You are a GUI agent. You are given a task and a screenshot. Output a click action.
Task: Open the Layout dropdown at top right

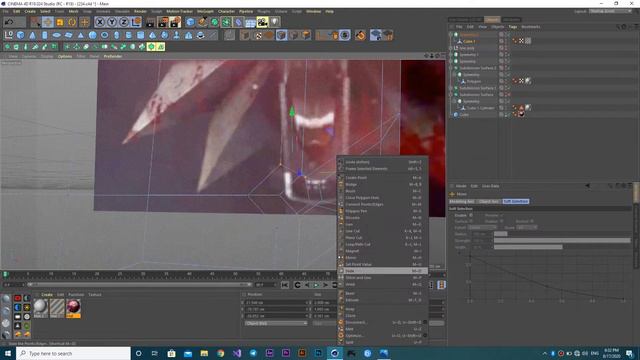(x=610, y=11)
